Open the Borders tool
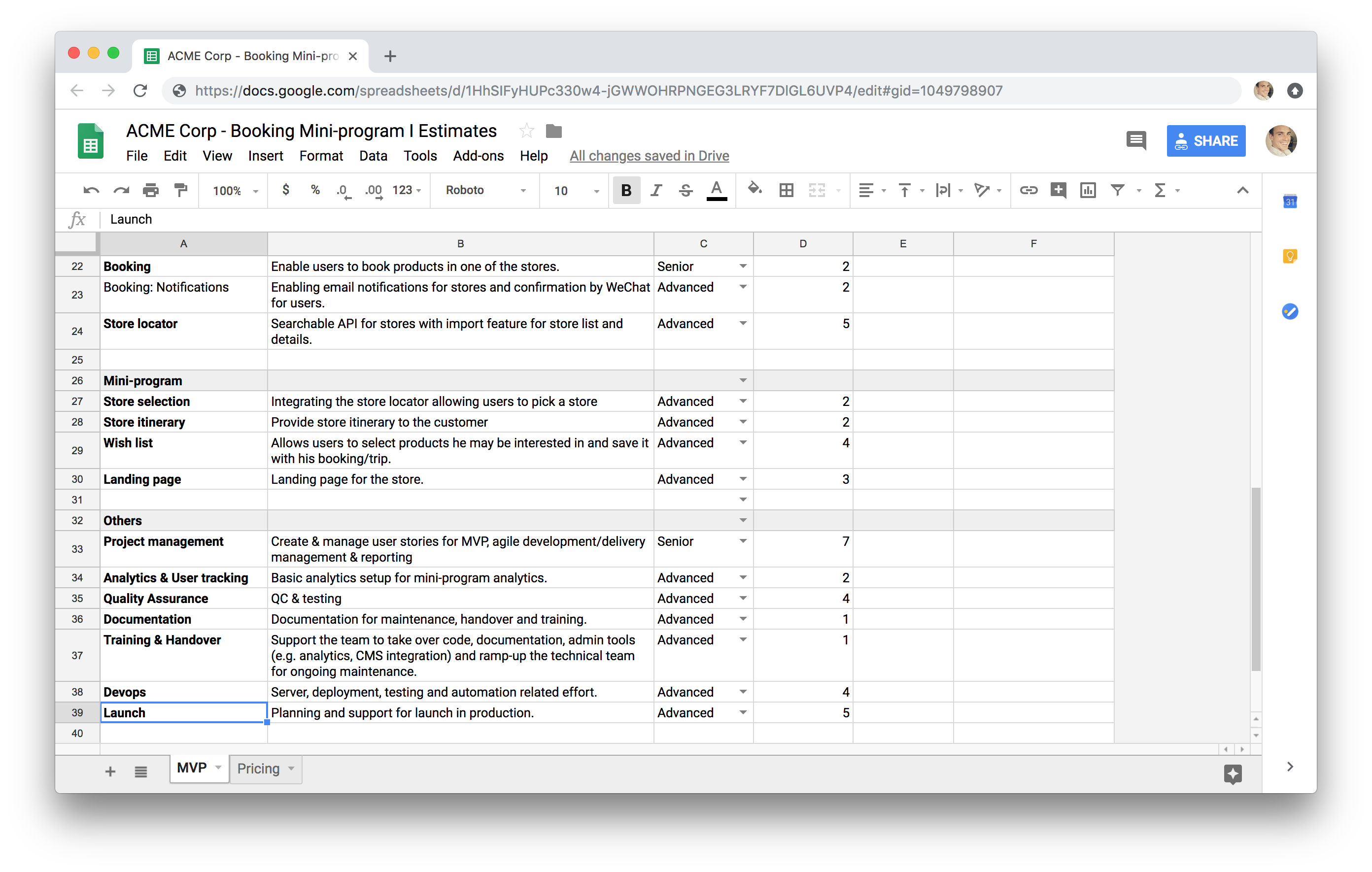 (786, 190)
